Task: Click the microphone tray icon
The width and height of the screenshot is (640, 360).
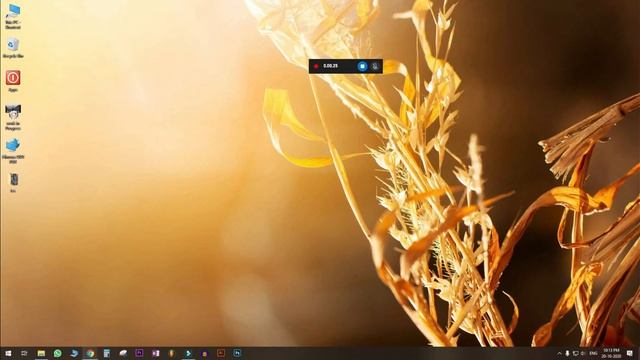Action: click(567, 353)
